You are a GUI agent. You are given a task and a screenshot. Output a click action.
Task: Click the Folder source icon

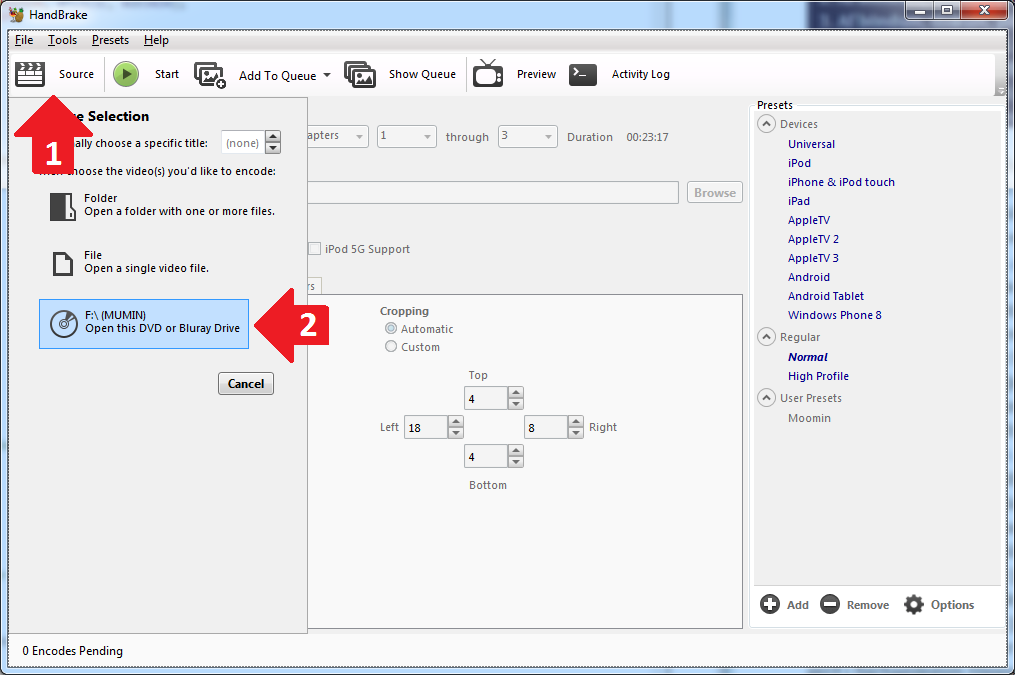(63, 207)
